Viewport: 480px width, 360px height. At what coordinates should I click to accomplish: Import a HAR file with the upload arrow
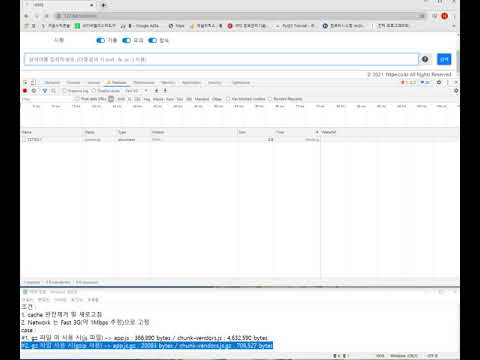tap(157, 91)
